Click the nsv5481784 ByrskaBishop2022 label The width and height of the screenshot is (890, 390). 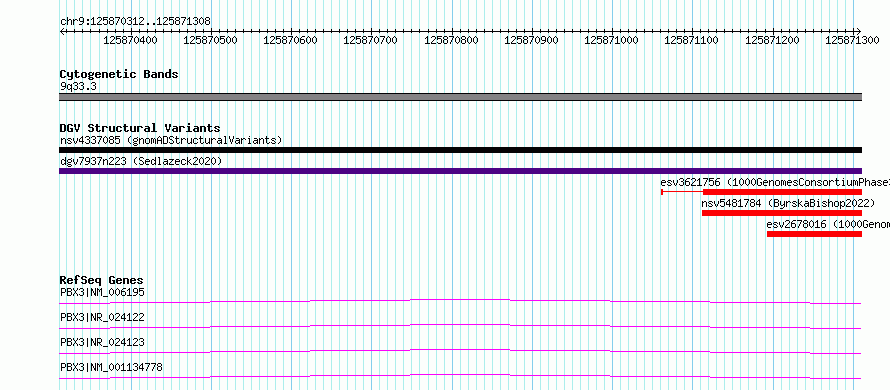[788, 203]
